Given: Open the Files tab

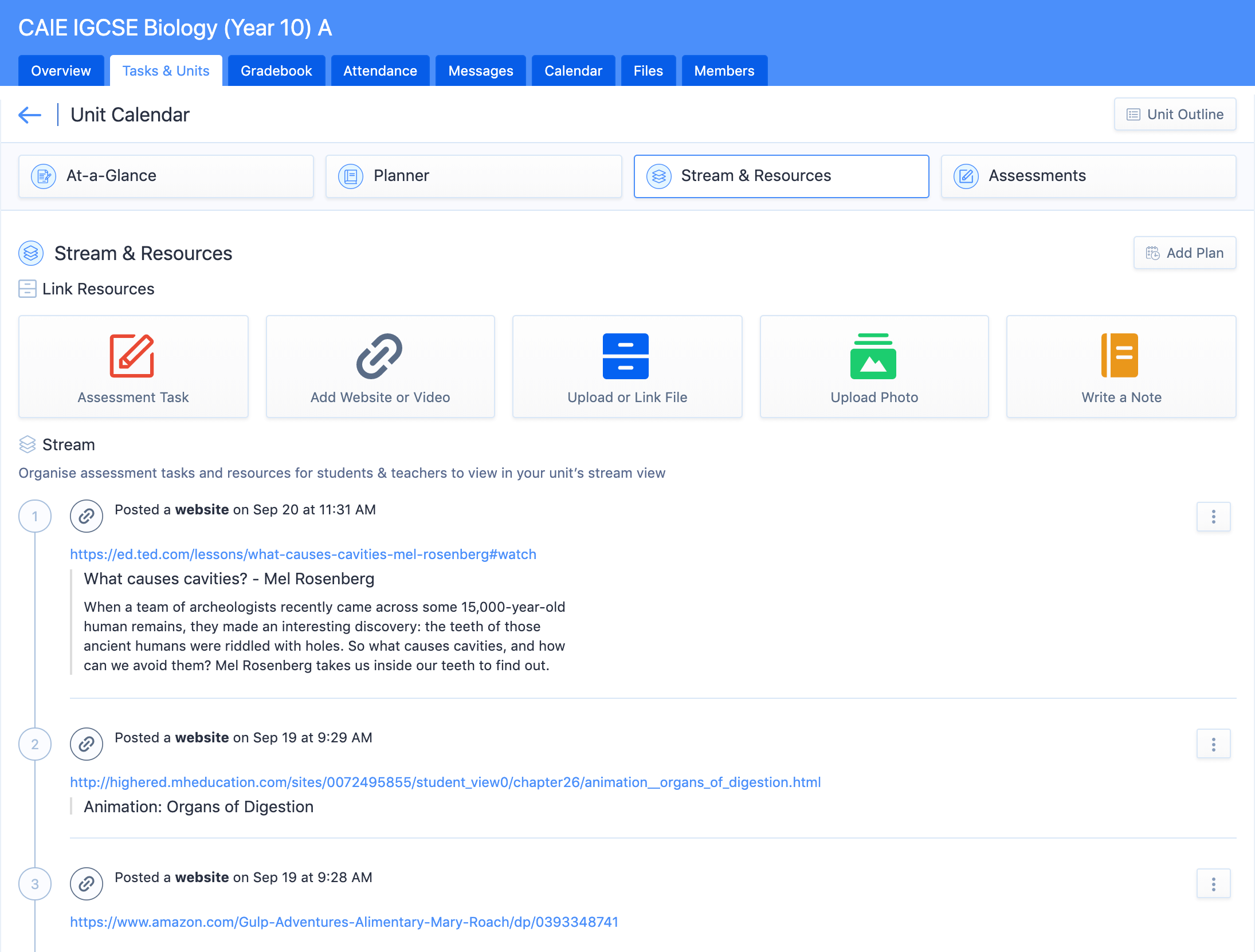Looking at the screenshot, I should click(648, 70).
